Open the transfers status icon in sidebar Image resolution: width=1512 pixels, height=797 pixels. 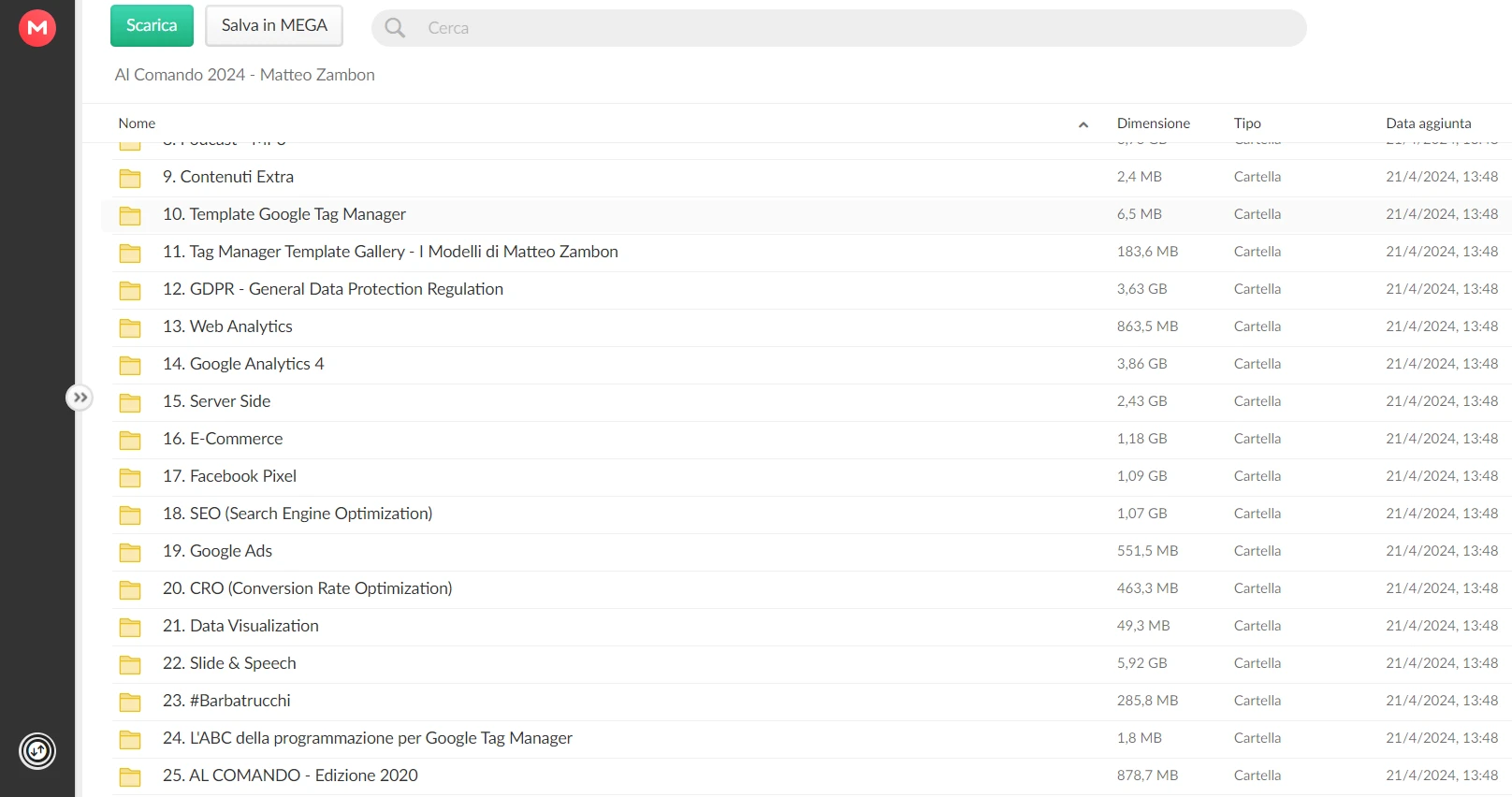point(37,750)
